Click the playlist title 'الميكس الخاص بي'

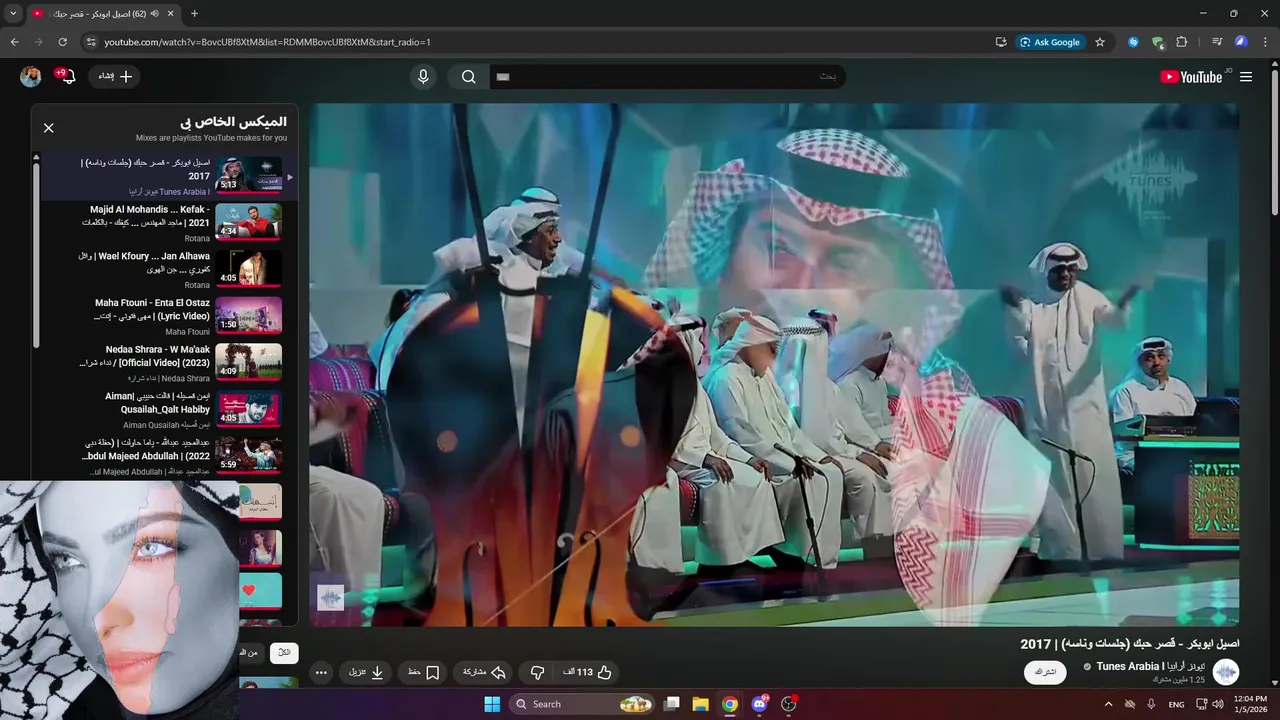click(234, 121)
